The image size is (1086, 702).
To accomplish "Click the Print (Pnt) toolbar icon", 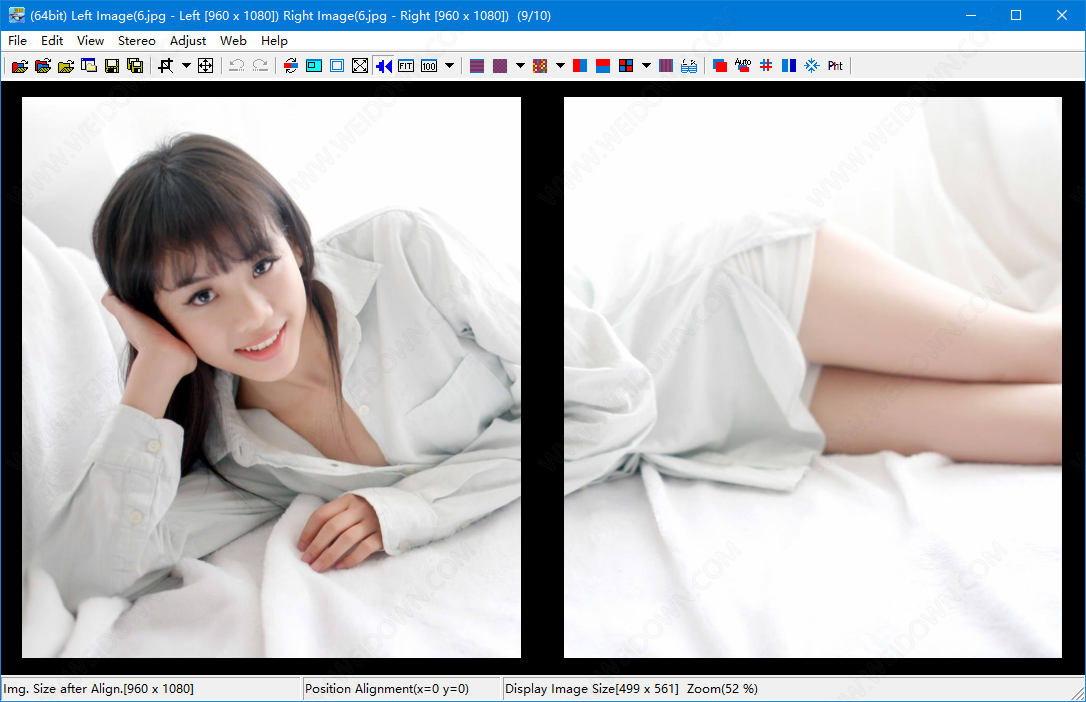I will pyautogui.click(x=835, y=66).
